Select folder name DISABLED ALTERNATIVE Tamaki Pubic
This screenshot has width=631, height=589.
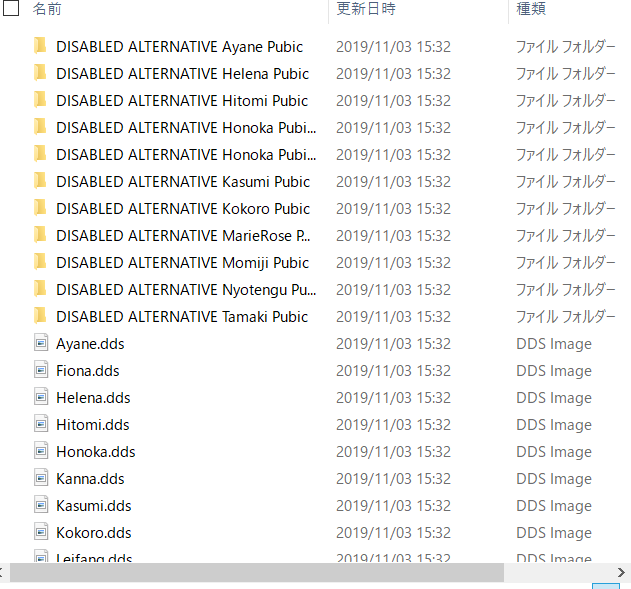182,316
